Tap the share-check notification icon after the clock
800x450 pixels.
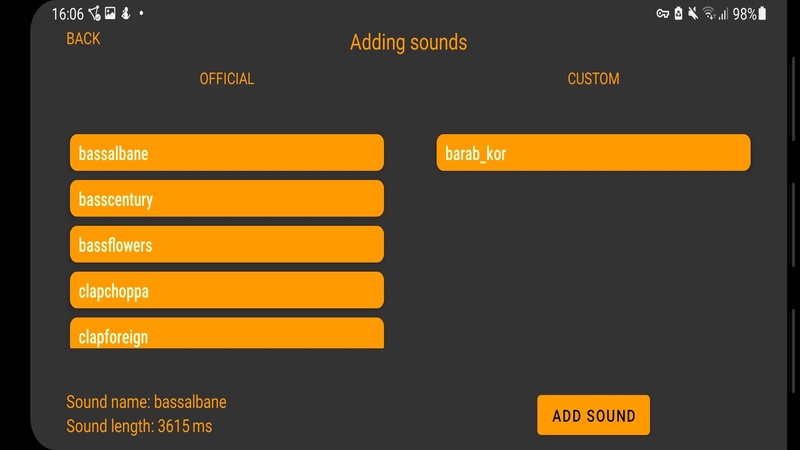[x=94, y=14]
